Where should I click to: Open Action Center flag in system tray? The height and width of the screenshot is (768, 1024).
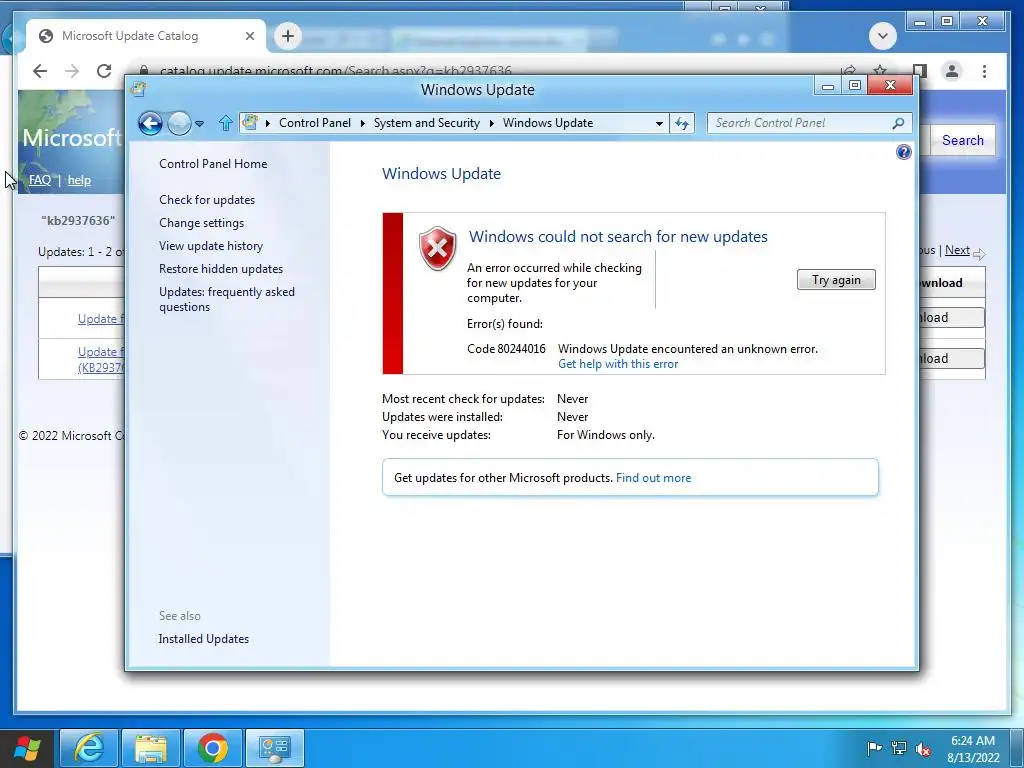coord(874,748)
